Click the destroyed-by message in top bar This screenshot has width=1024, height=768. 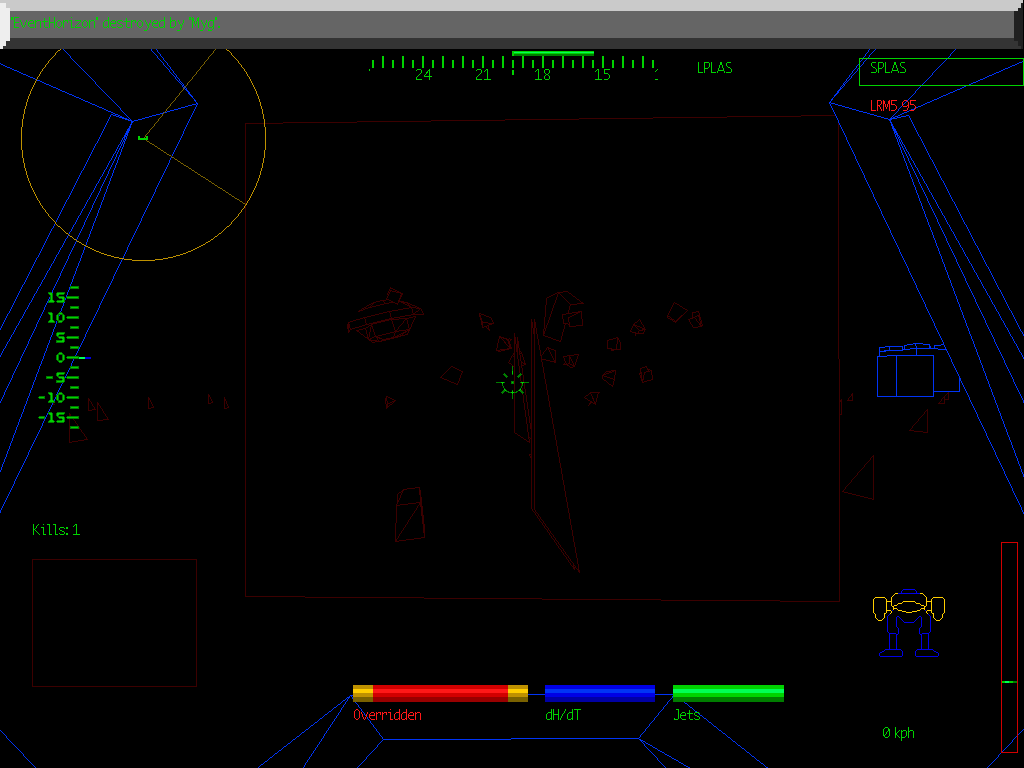[x=117, y=23]
